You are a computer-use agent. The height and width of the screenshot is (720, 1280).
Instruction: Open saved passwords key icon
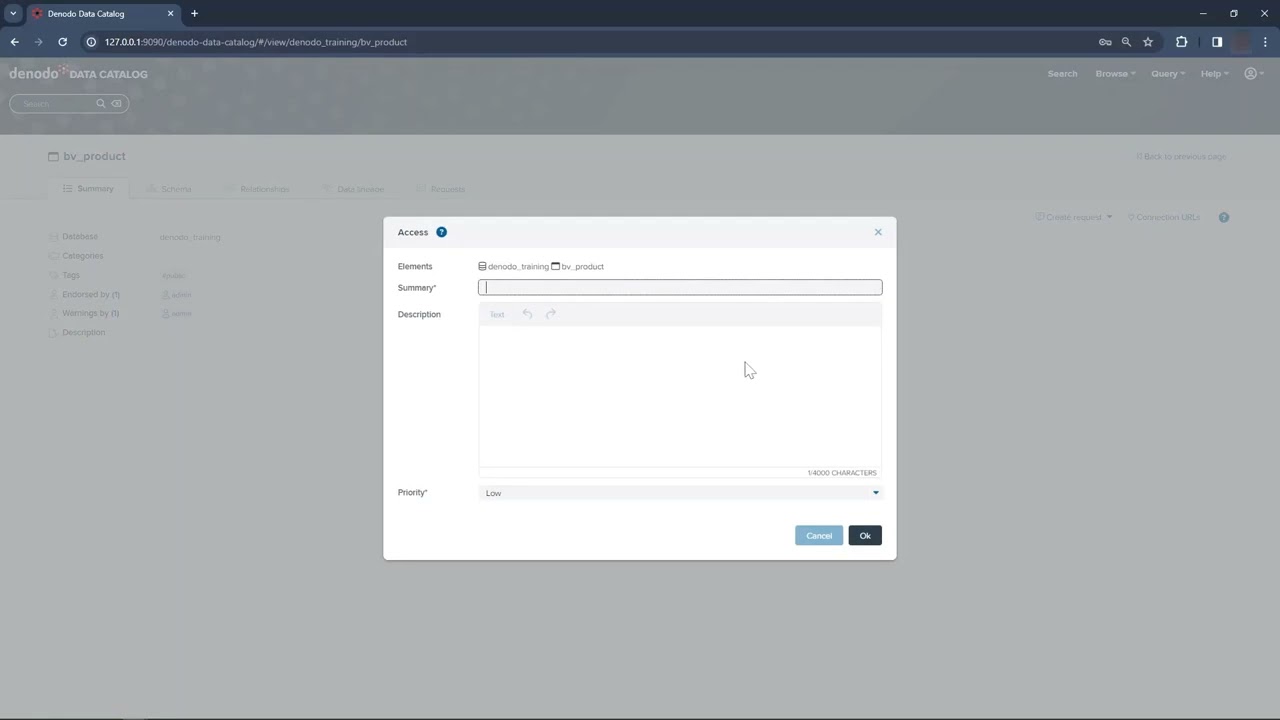click(x=1105, y=42)
